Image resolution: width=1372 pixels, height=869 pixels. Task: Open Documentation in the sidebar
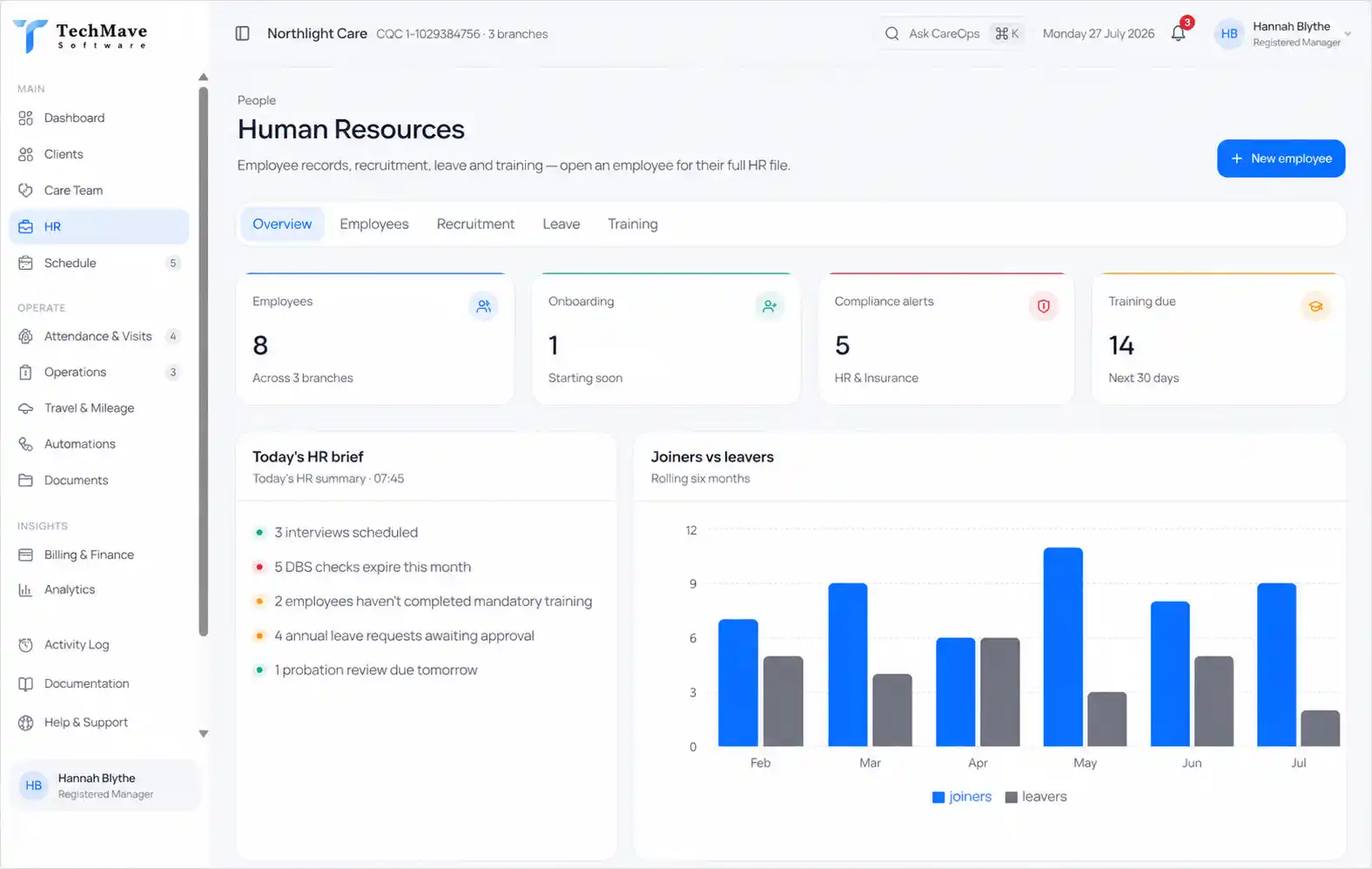(87, 684)
